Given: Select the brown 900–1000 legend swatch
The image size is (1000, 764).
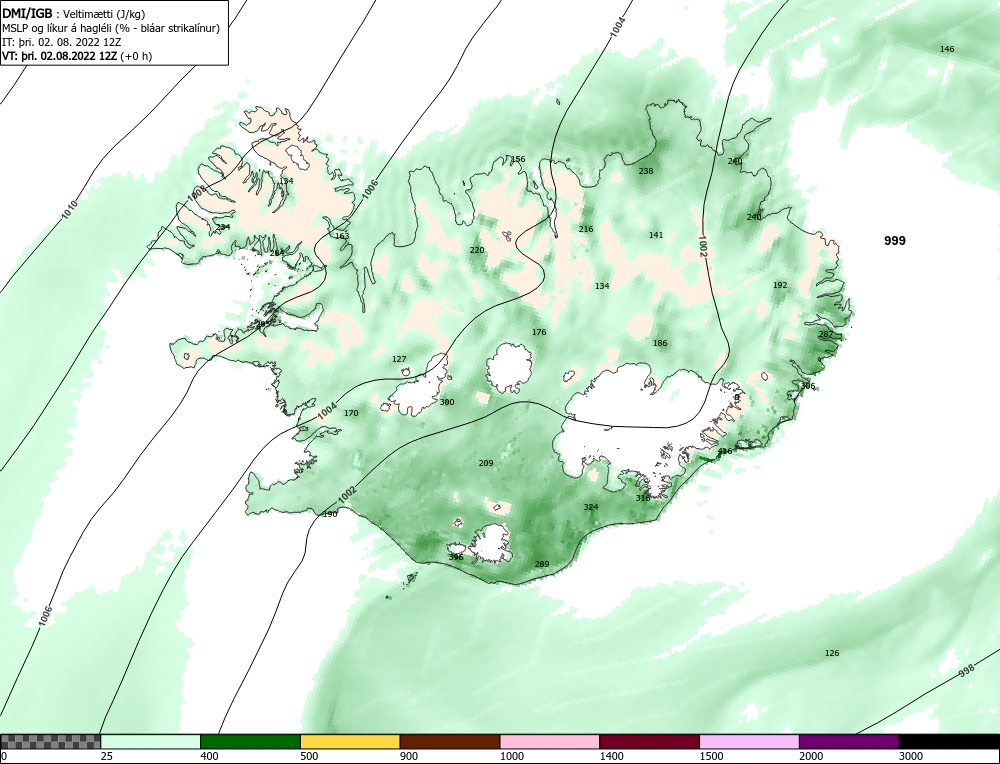Looking at the screenshot, I should 450,741.
